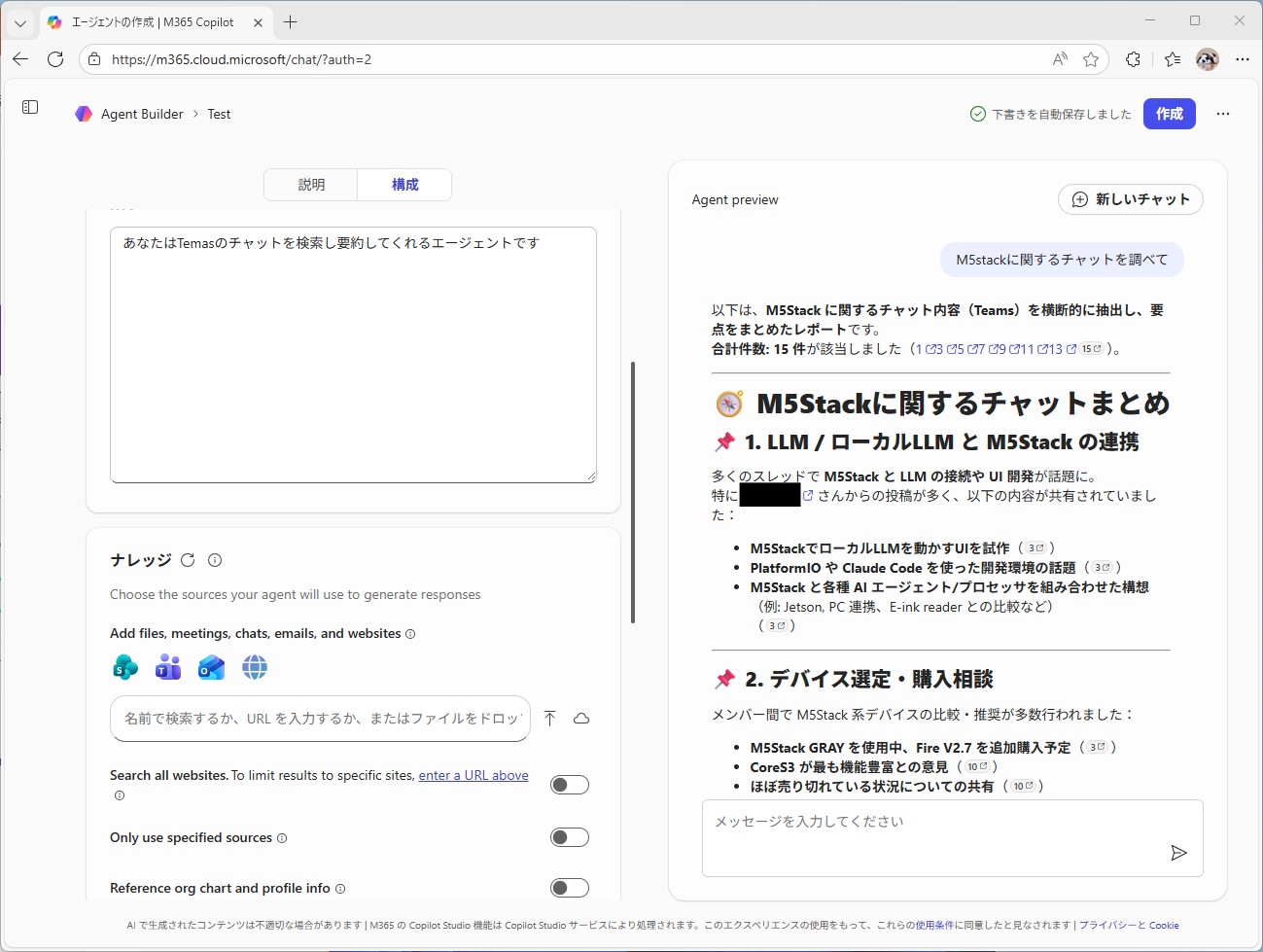Screen dimensions: 1263x952
Task: Click the file upload arrow icon
Action: click(x=549, y=718)
